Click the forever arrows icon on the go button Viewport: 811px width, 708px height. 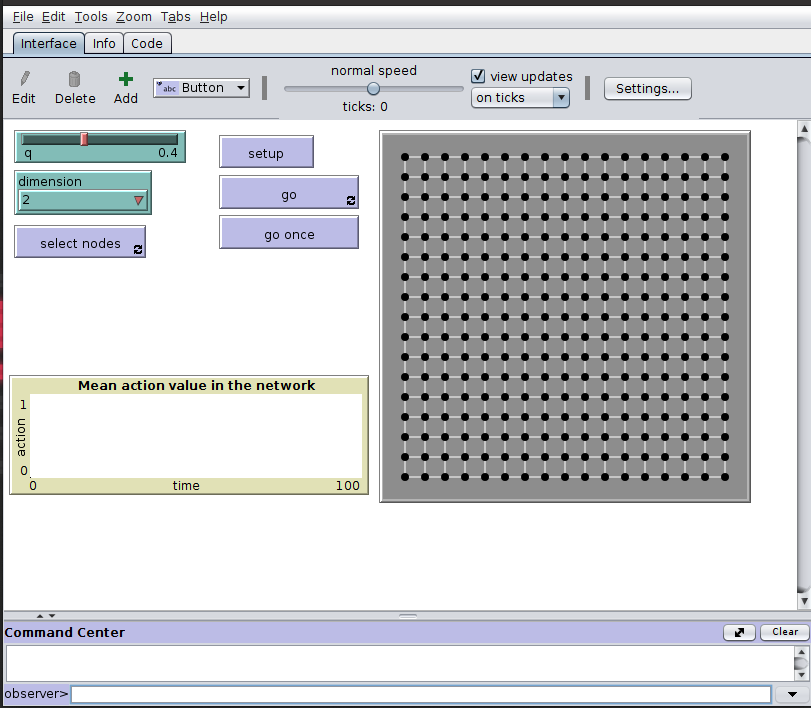click(350, 200)
